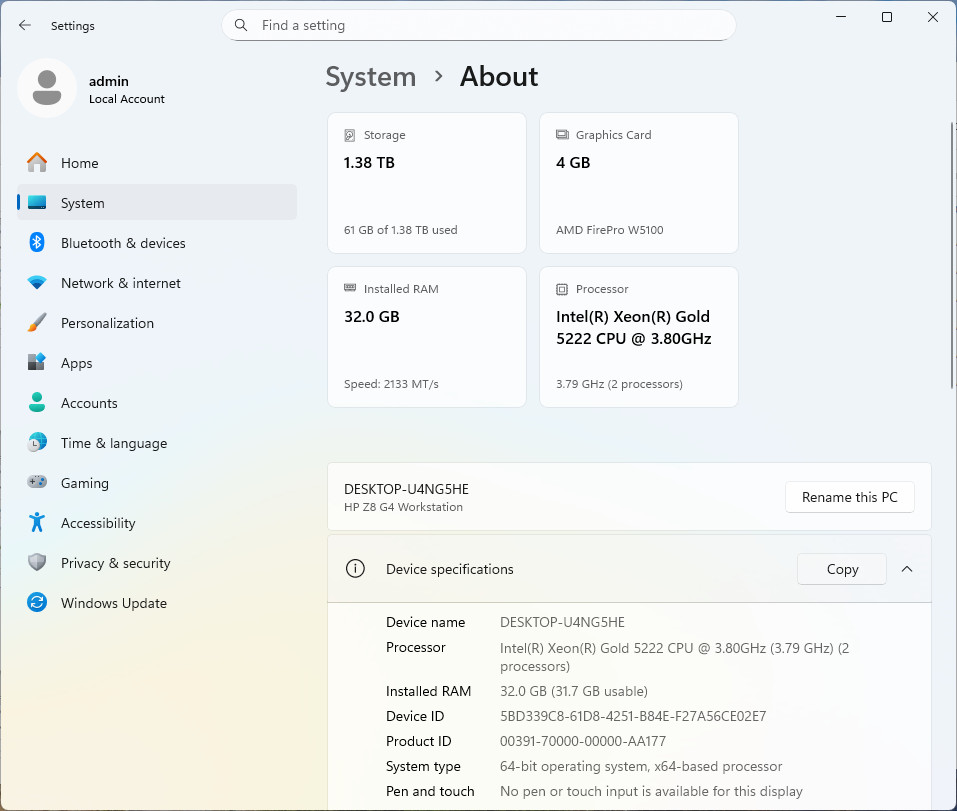This screenshot has height=811, width=957.
Task: Click the Windows Update refresh icon
Action: 37,602
